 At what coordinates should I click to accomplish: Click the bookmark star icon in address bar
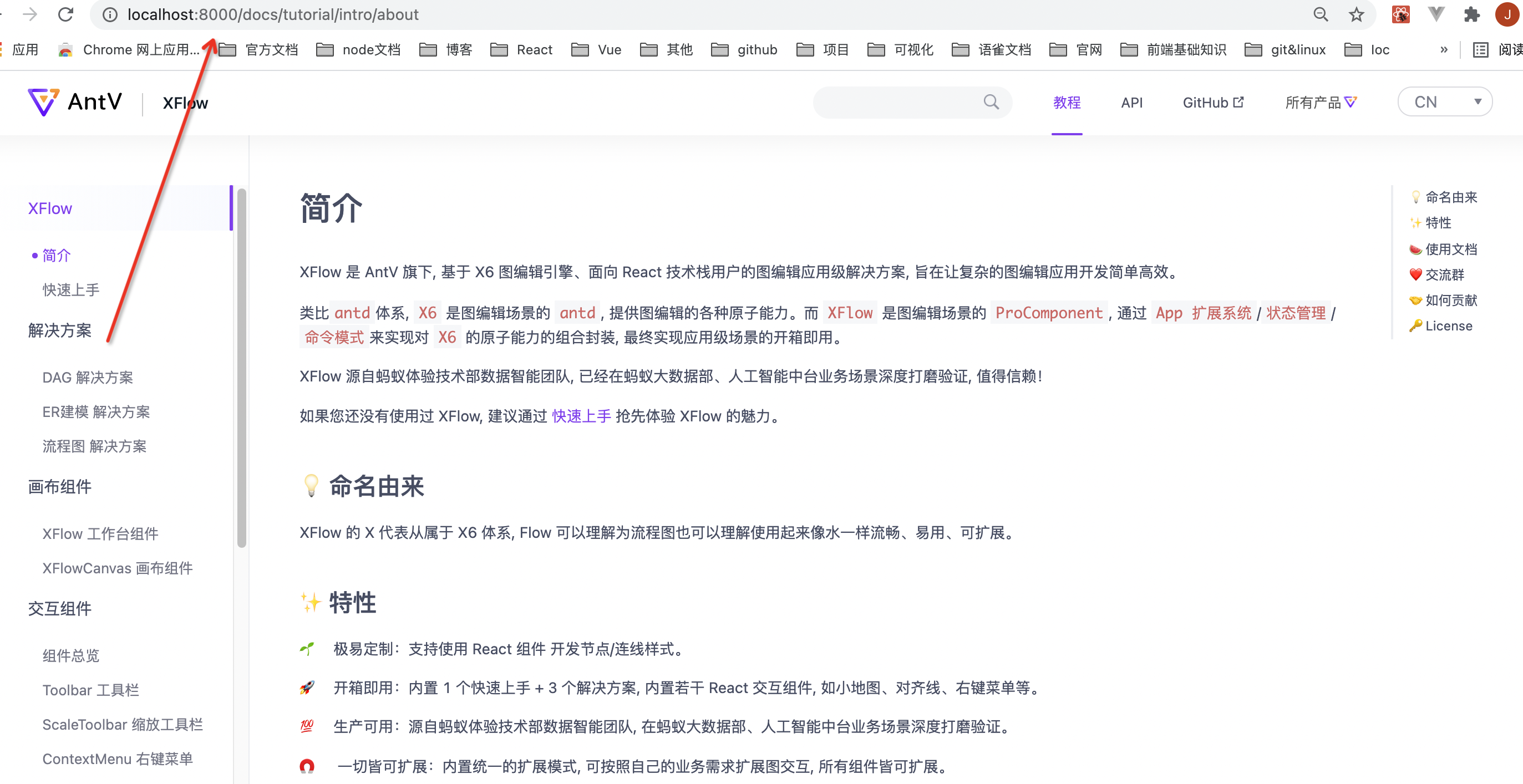[1356, 15]
